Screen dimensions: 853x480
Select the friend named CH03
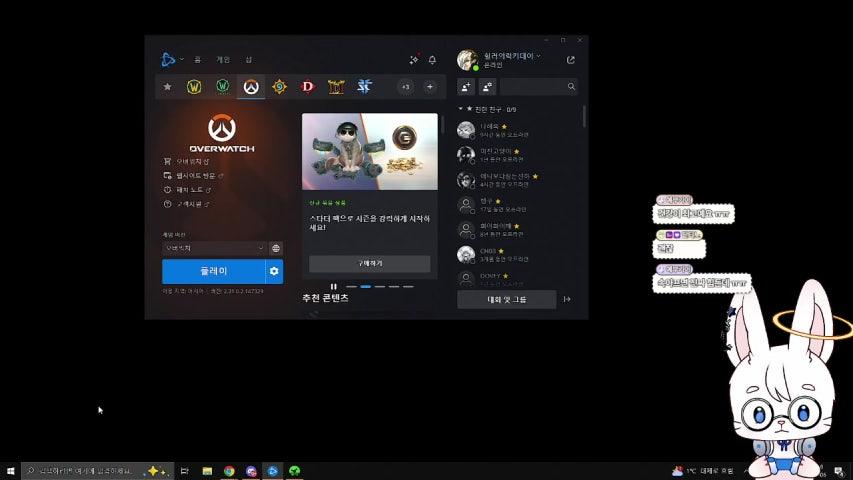pyautogui.click(x=518, y=255)
